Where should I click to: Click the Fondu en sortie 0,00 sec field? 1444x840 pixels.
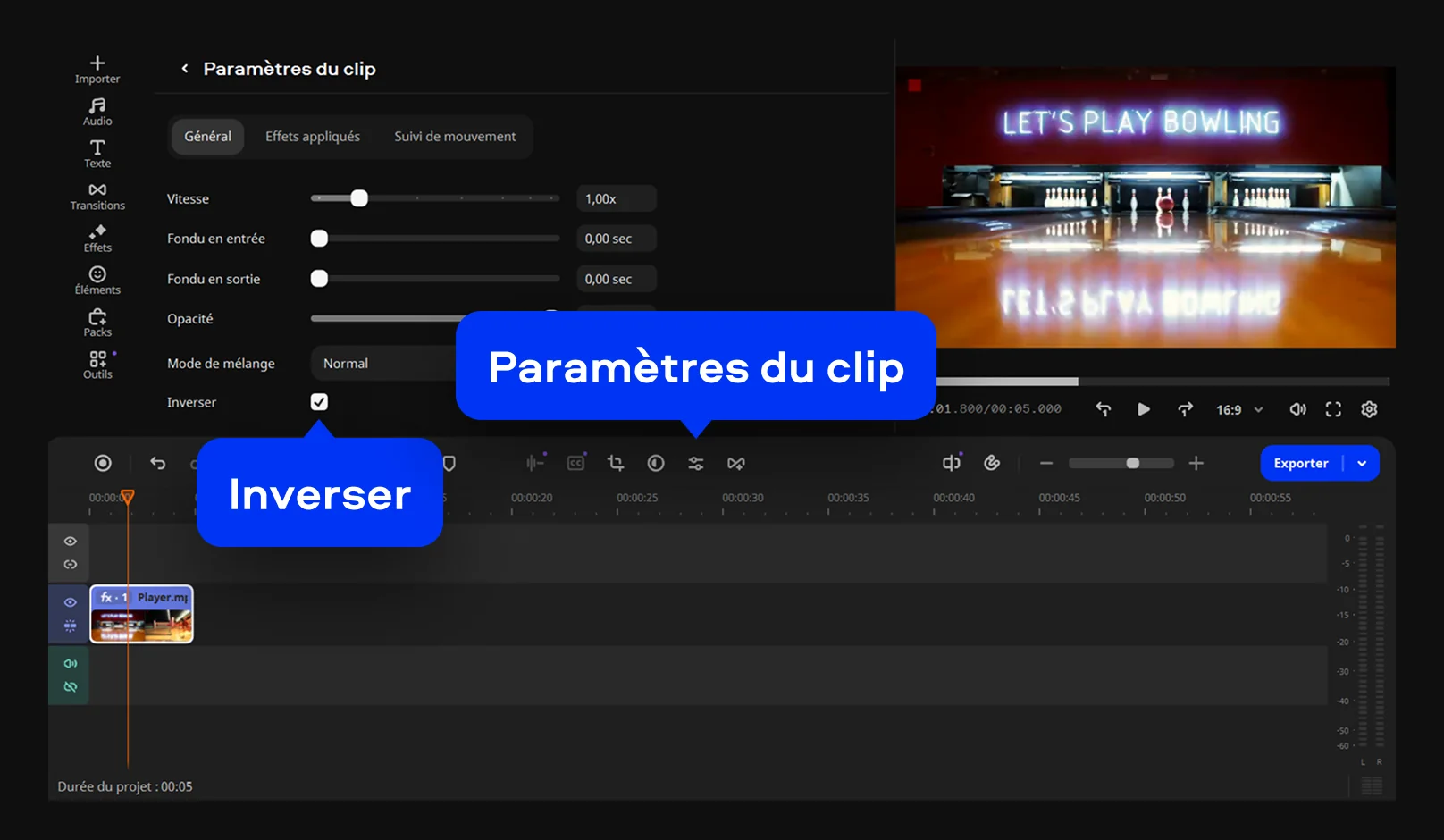(617, 279)
